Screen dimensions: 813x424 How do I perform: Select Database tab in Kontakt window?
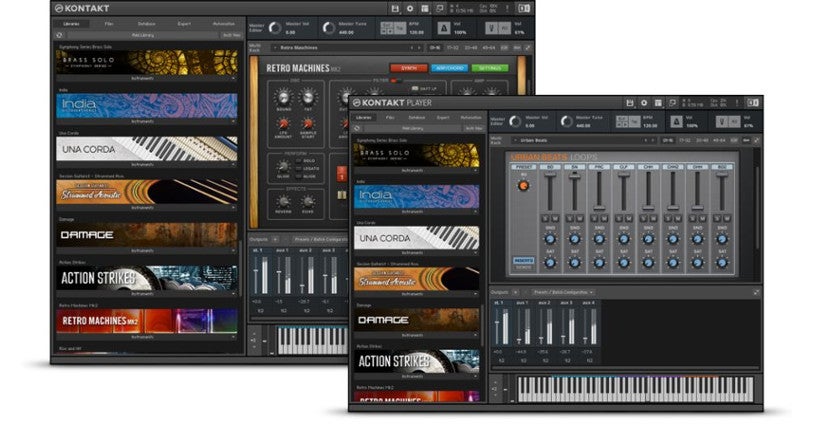point(147,24)
